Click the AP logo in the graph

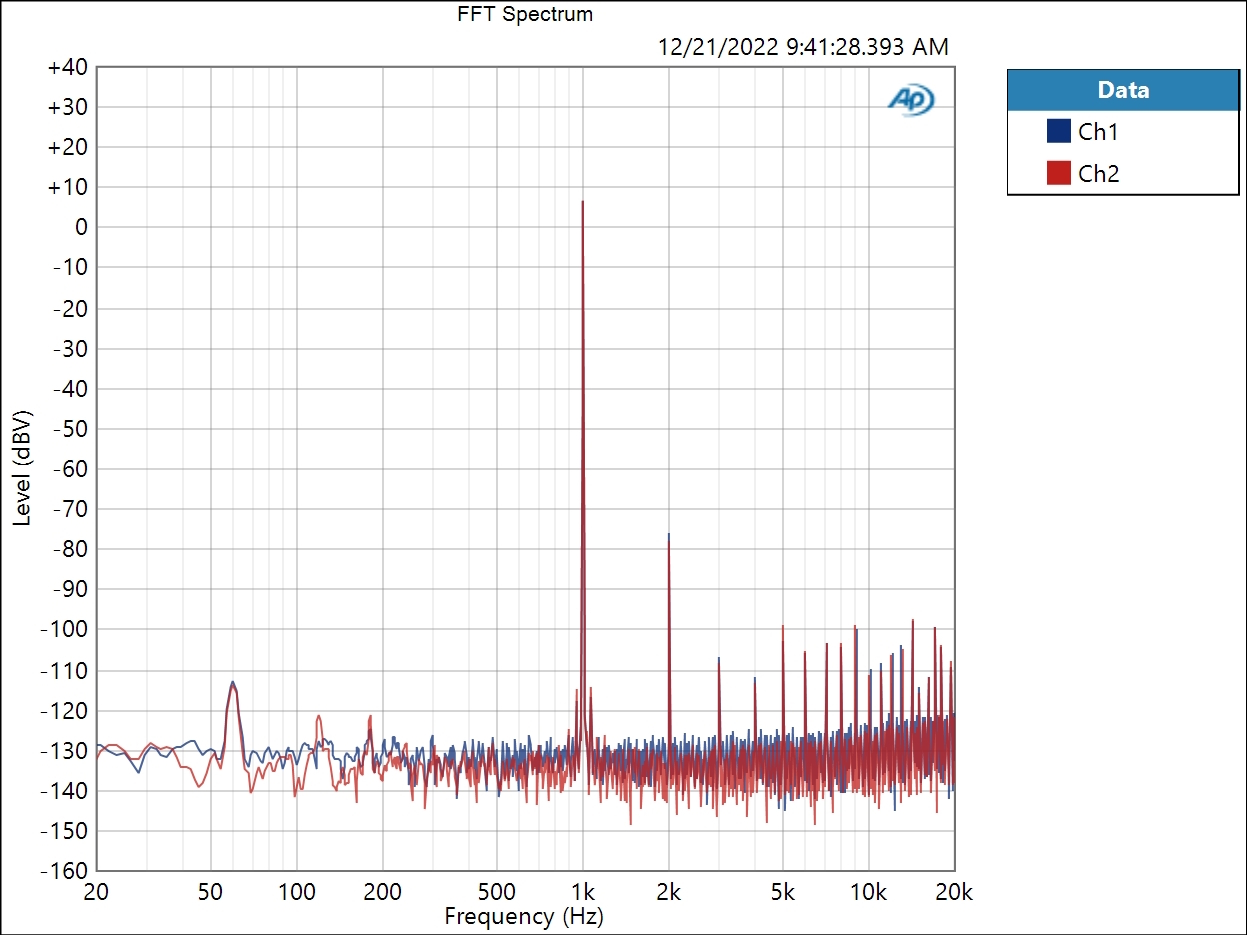911,99
